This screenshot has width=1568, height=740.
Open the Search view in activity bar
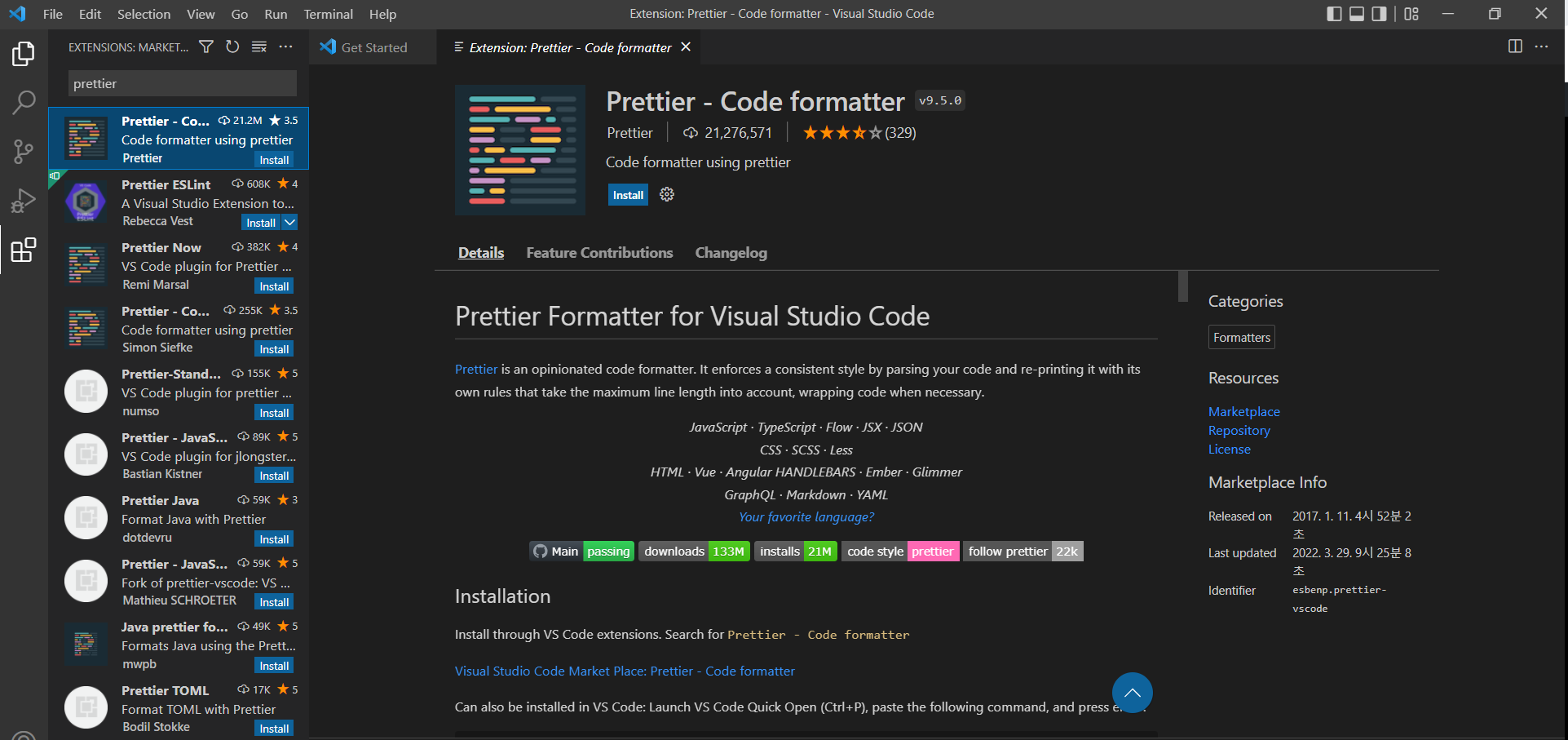[24, 103]
